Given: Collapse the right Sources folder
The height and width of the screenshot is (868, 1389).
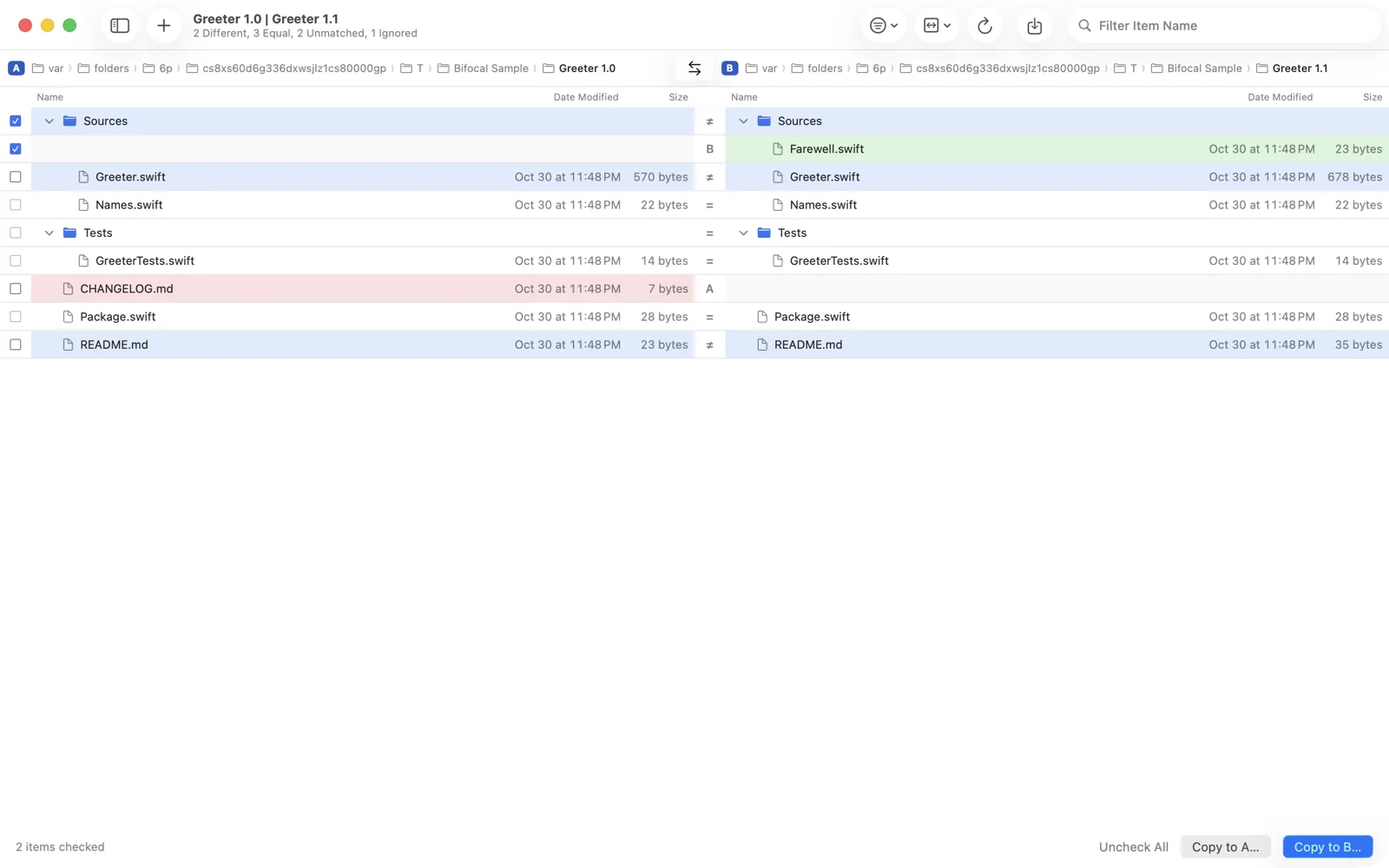Looking at the screenshot, I should pos(743,121).
